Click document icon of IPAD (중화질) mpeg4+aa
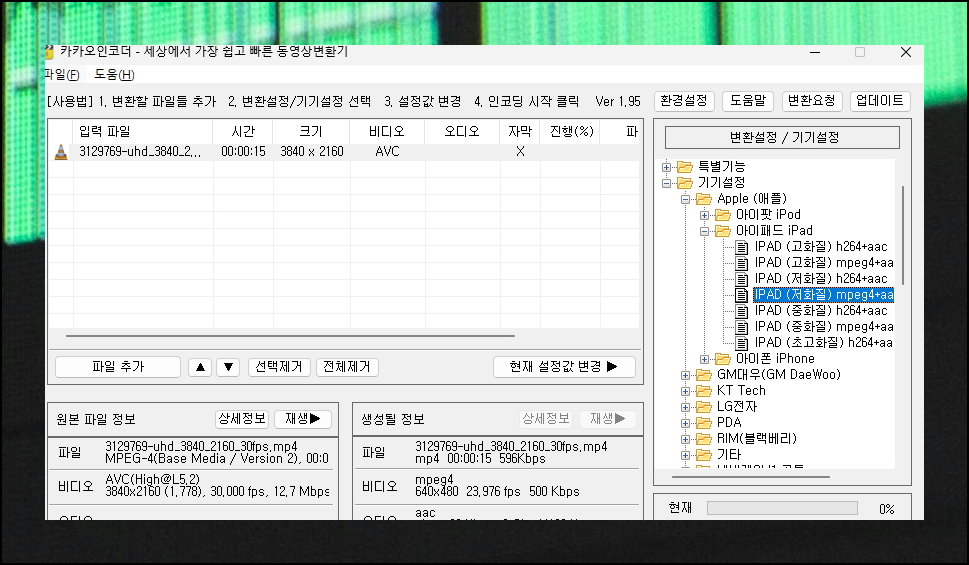 pos(742,328)
